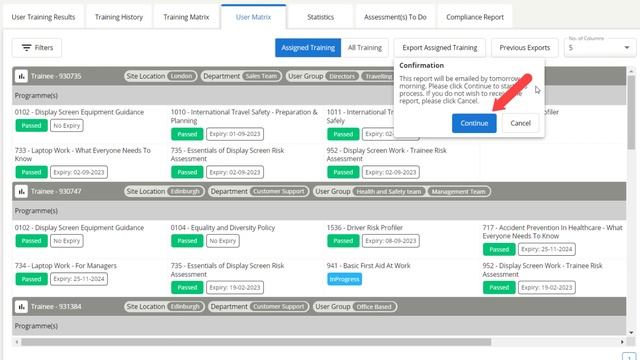
Task: Open the Statistics tab
Action: coord(320,17)
